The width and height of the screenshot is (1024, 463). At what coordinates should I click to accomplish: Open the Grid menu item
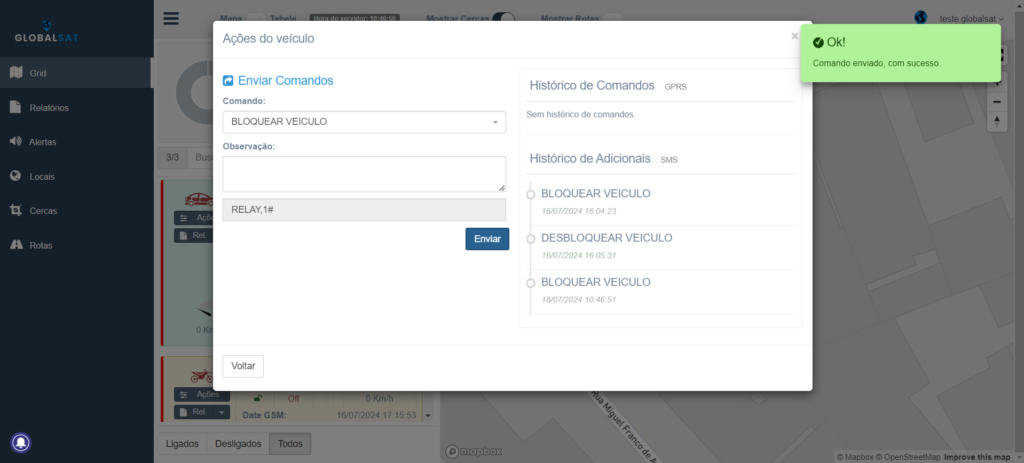(x=76, y=73)
